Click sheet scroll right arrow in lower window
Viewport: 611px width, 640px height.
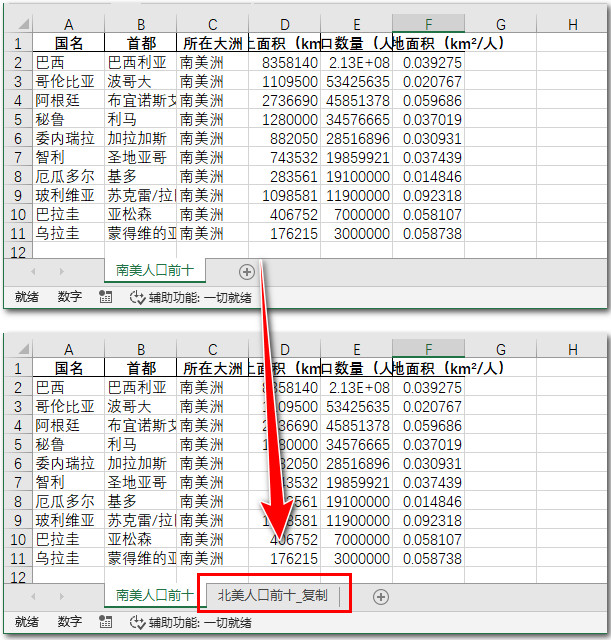click(x=61, y=597)
